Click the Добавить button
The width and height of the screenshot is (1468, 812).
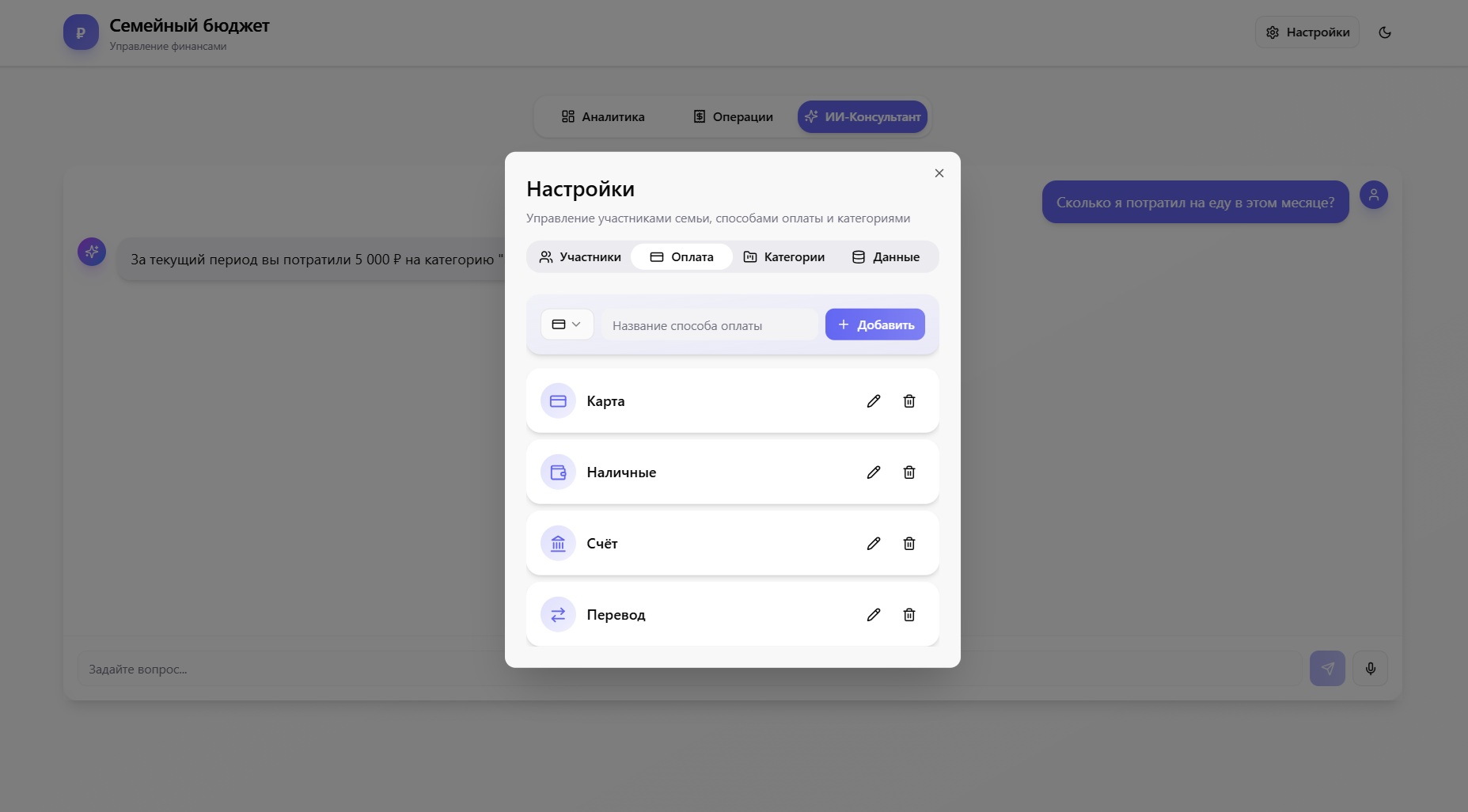pos(875,324)
